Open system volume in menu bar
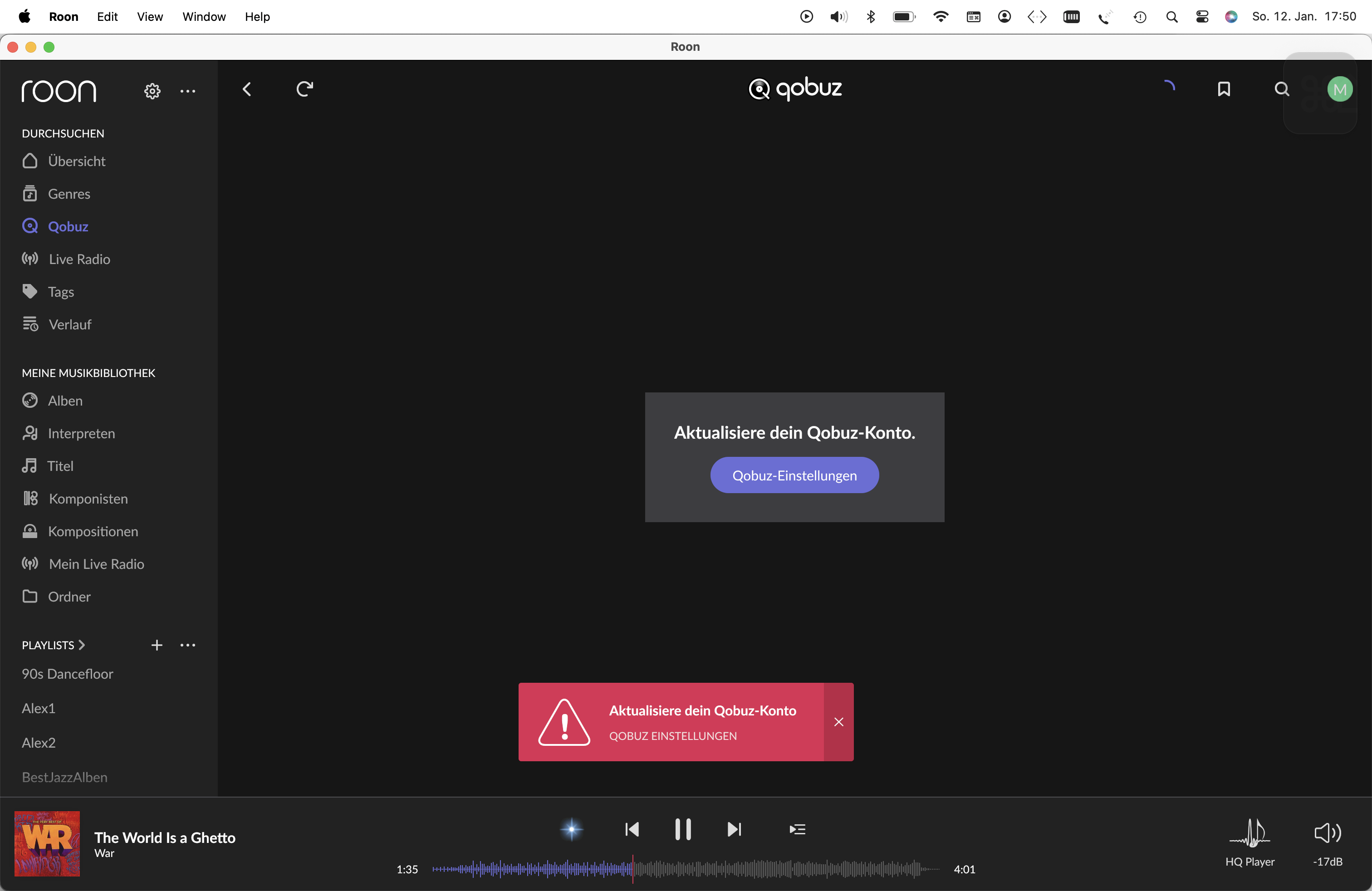This screenshot has width=1372, height=891. coord(839,17)
